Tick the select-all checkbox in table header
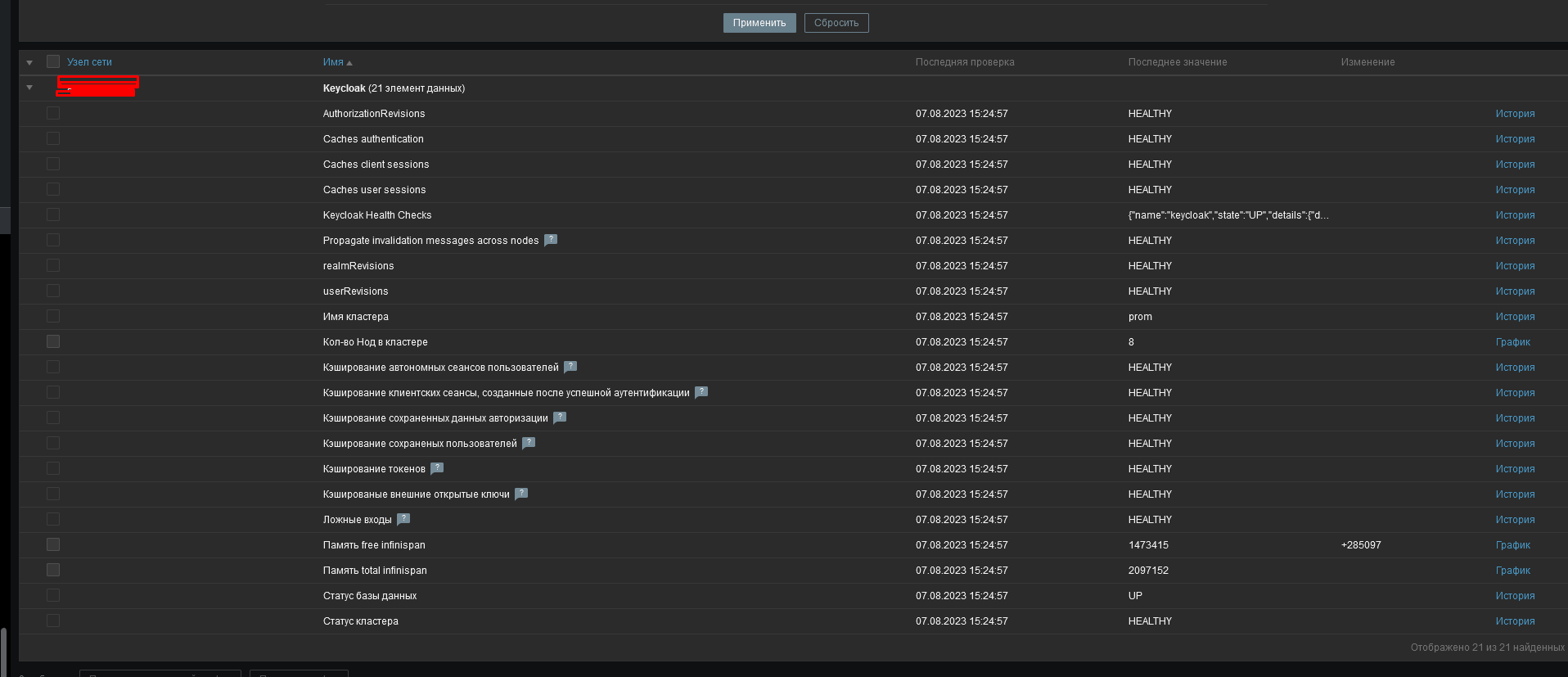Viewport: 1568px width, 677px height. (53, 61)
